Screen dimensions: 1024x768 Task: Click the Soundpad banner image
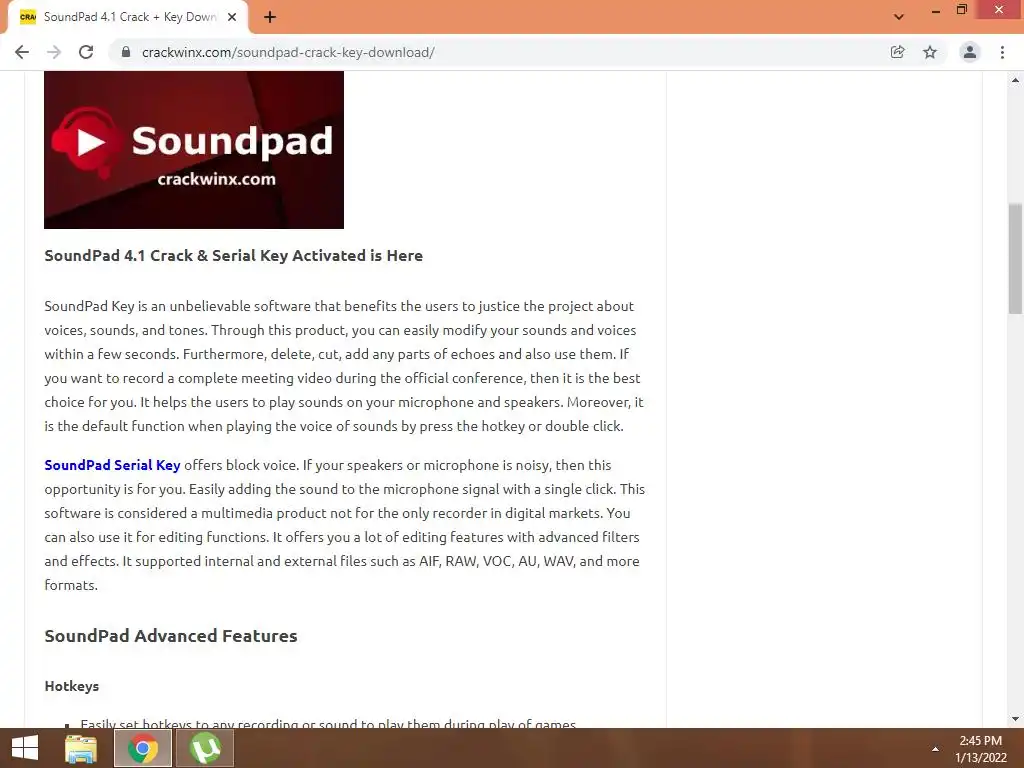point(194,150)
